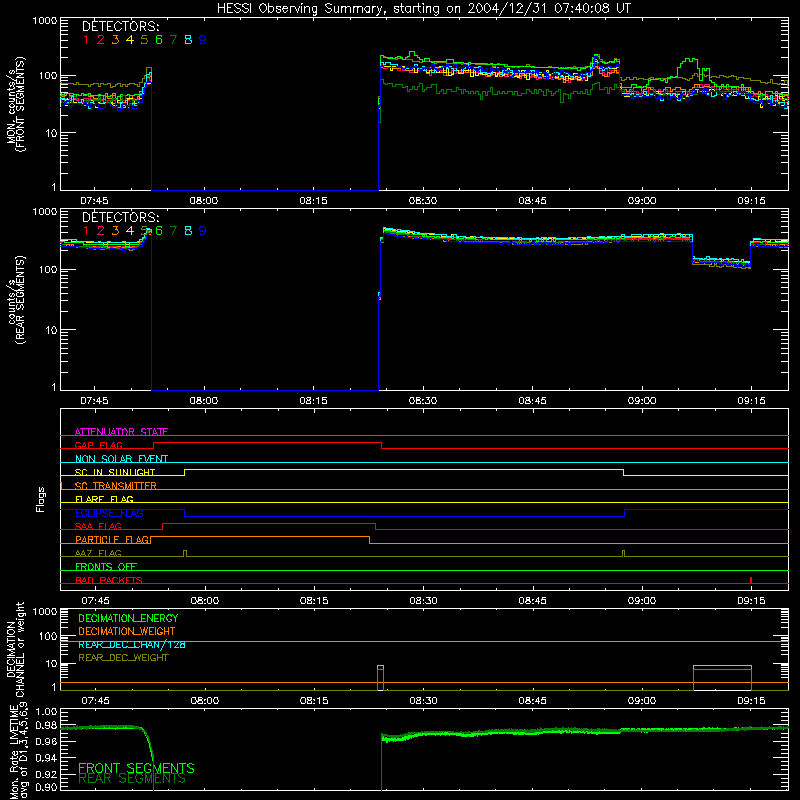800x800 pixels.
Task: Click the 08:00 tick label under the Flags plot
Action: point(205,601)
